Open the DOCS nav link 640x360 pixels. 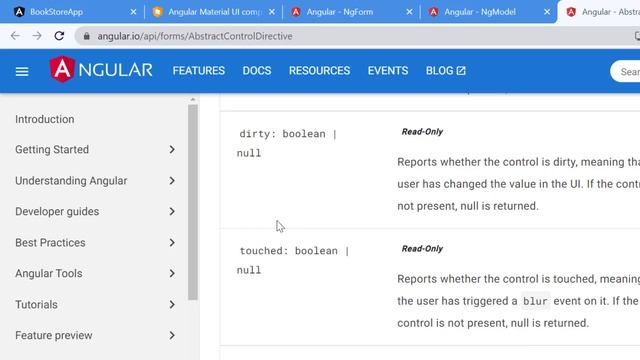coord(257,71)
